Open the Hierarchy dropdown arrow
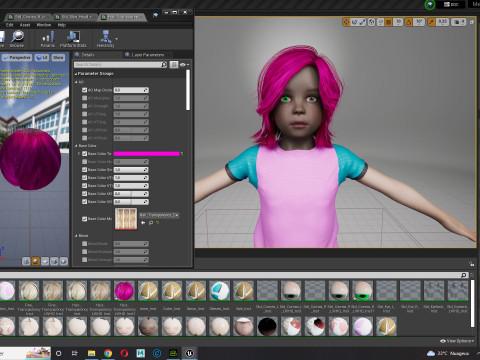 [x=116, y=39]
